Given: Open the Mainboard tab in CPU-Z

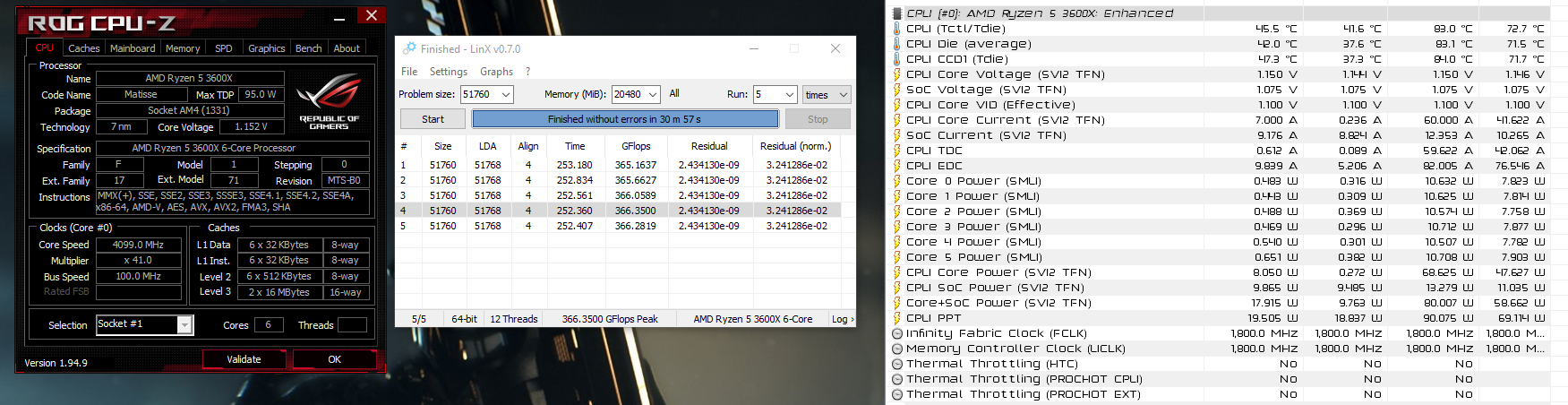Looking at the screenshot, I should tap(133, 48).
